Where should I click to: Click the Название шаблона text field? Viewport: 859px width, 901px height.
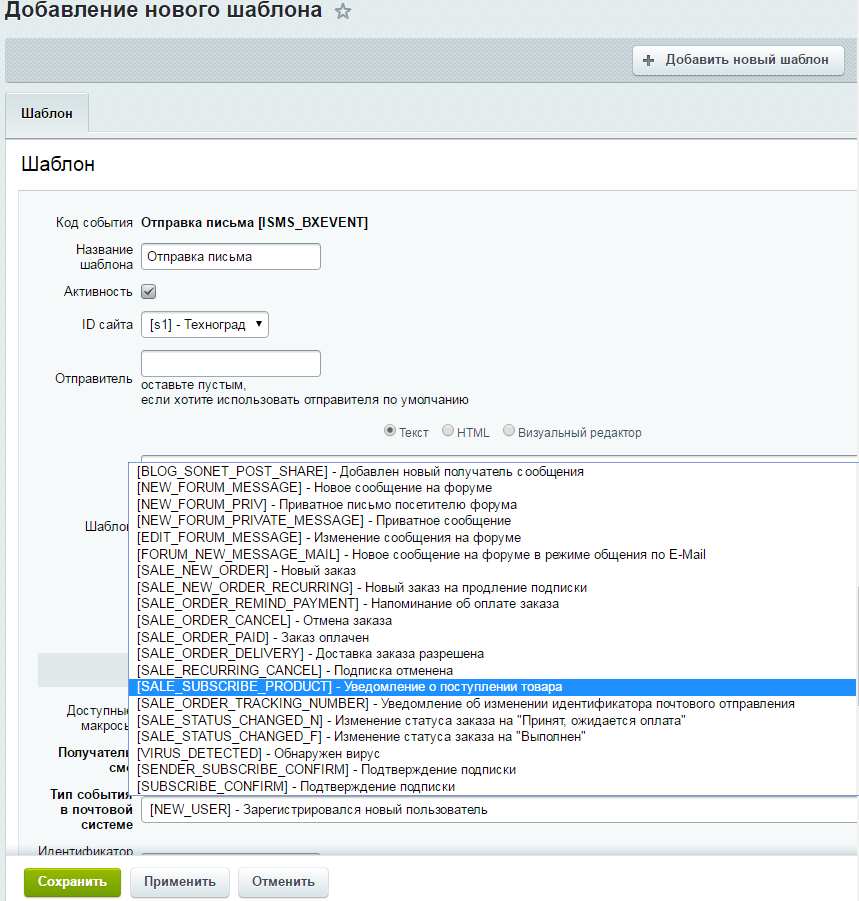(x=232, y=256)
